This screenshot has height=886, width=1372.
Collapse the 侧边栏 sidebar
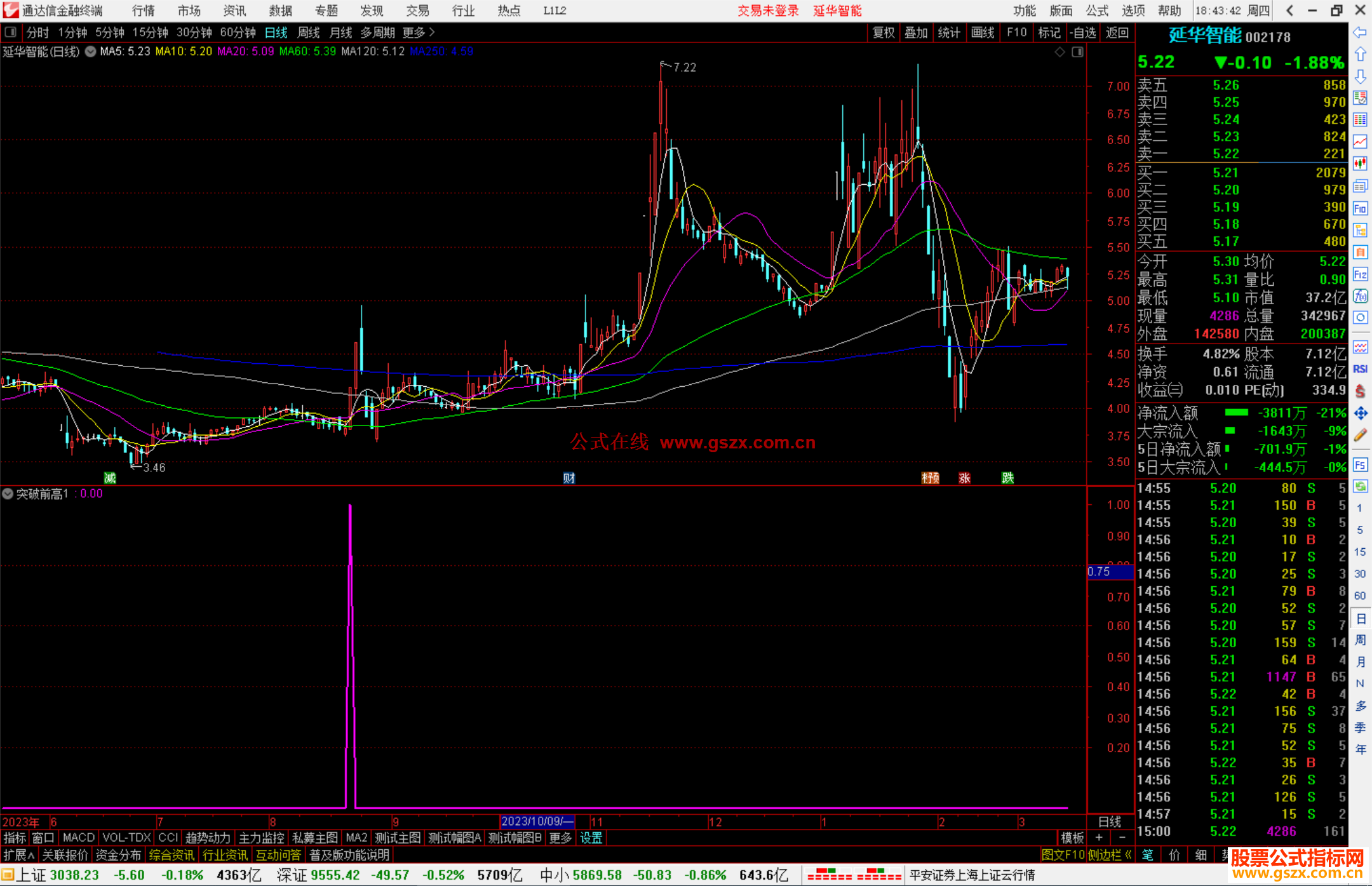(x=1110, y=855)
